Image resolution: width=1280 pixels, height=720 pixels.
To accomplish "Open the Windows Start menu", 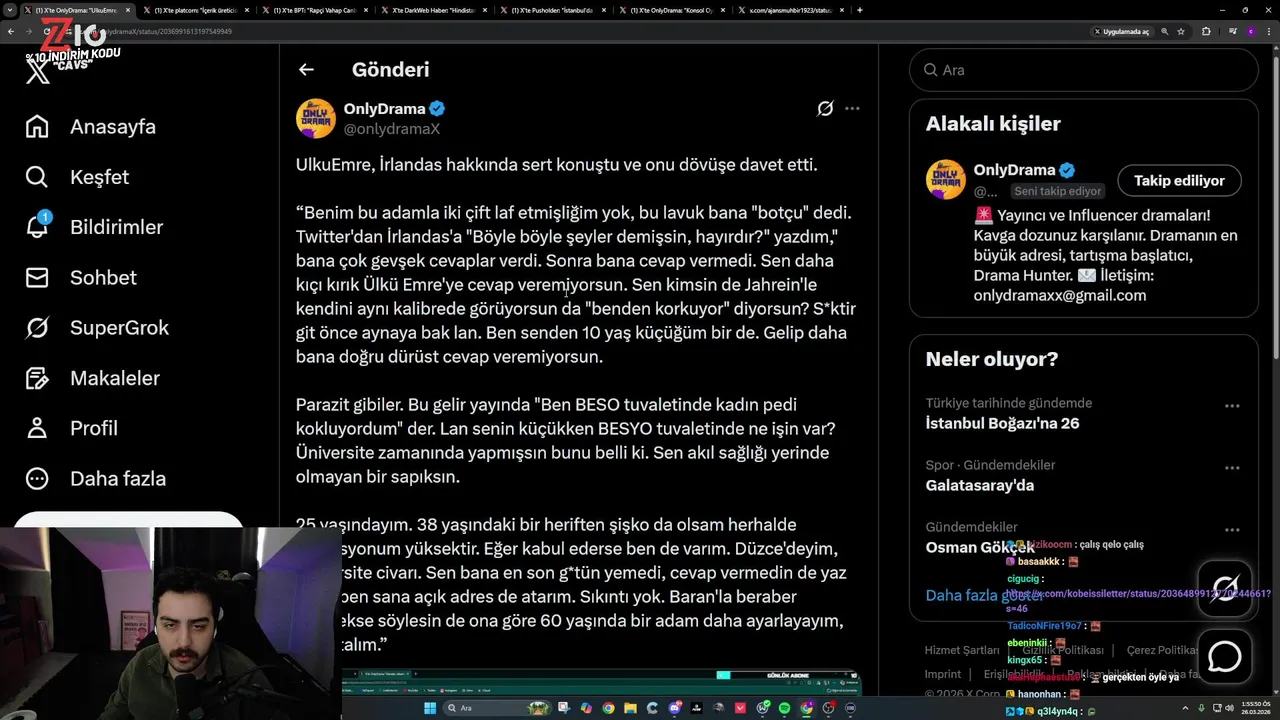I will 430,708.
